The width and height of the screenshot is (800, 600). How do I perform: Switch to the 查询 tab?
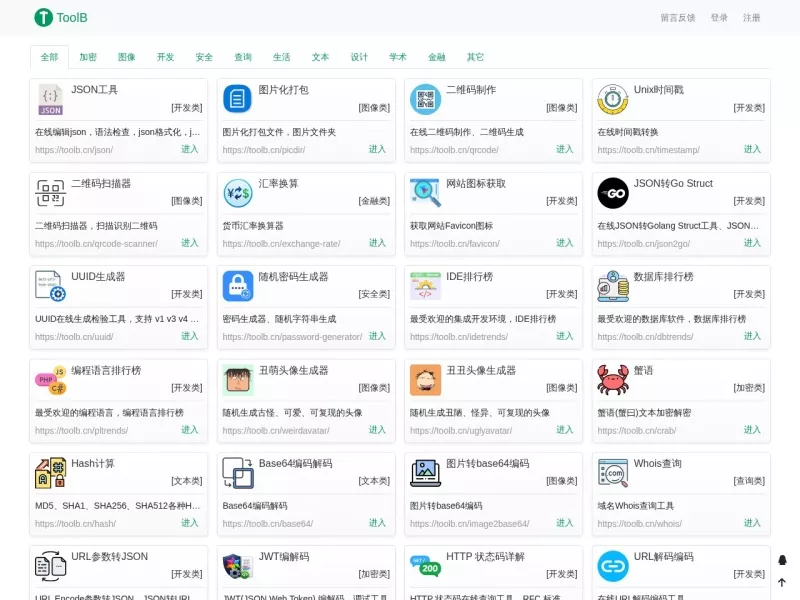pos(243,57)
